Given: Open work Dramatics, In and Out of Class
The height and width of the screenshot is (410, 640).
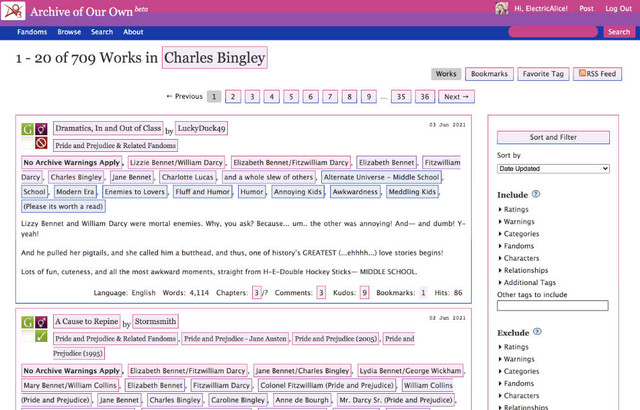Looking at the screenshot, I should [x=108, y=128].
